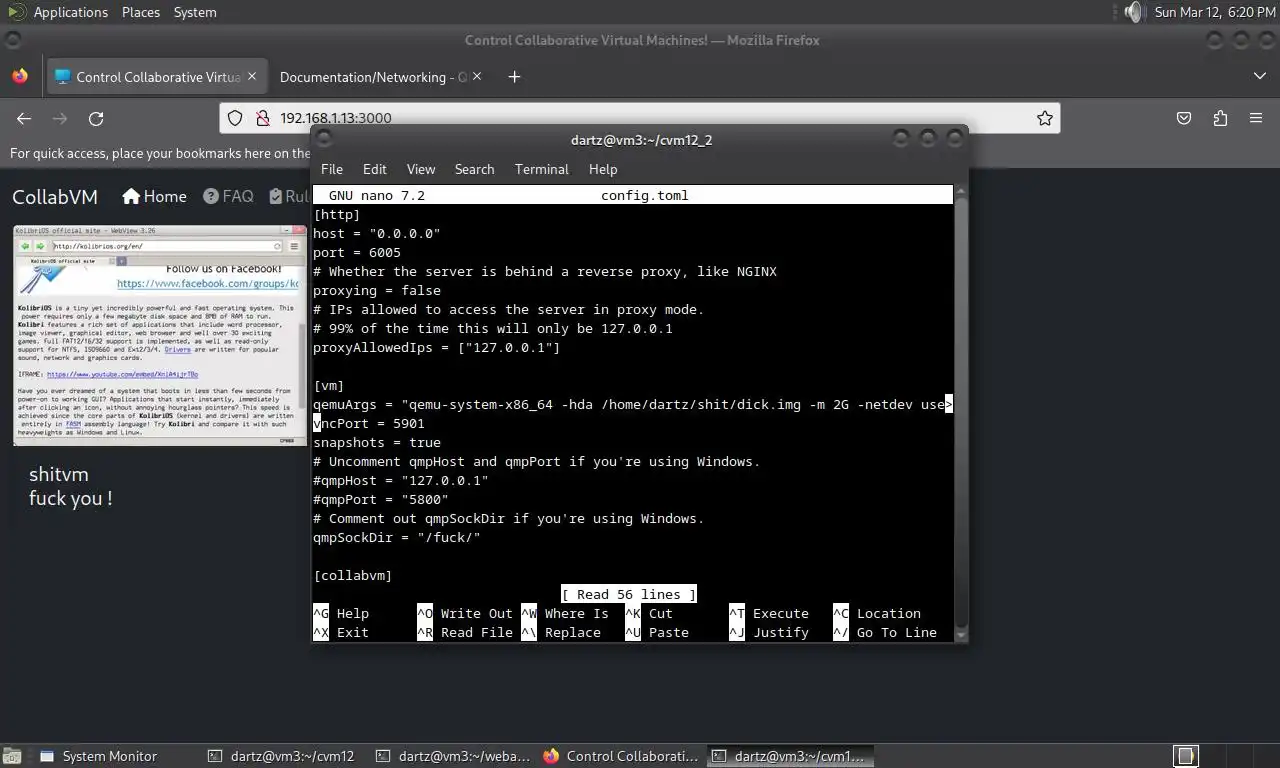Image resolution: width=1280 pixels, height=768 pixels.
Task: Switch to dartz@vm3:~/weba... terminal in taskbar
Action: pos(453,756)
